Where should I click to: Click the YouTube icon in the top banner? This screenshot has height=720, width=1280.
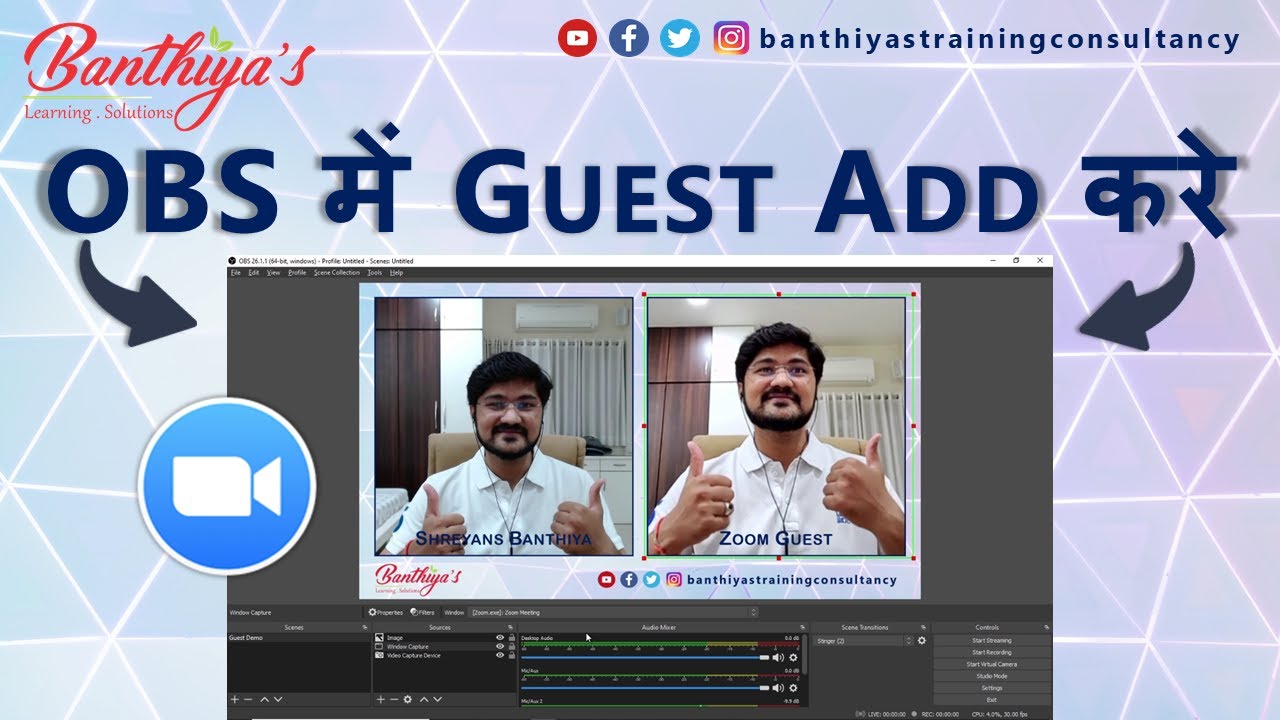[x=577, y=39]
